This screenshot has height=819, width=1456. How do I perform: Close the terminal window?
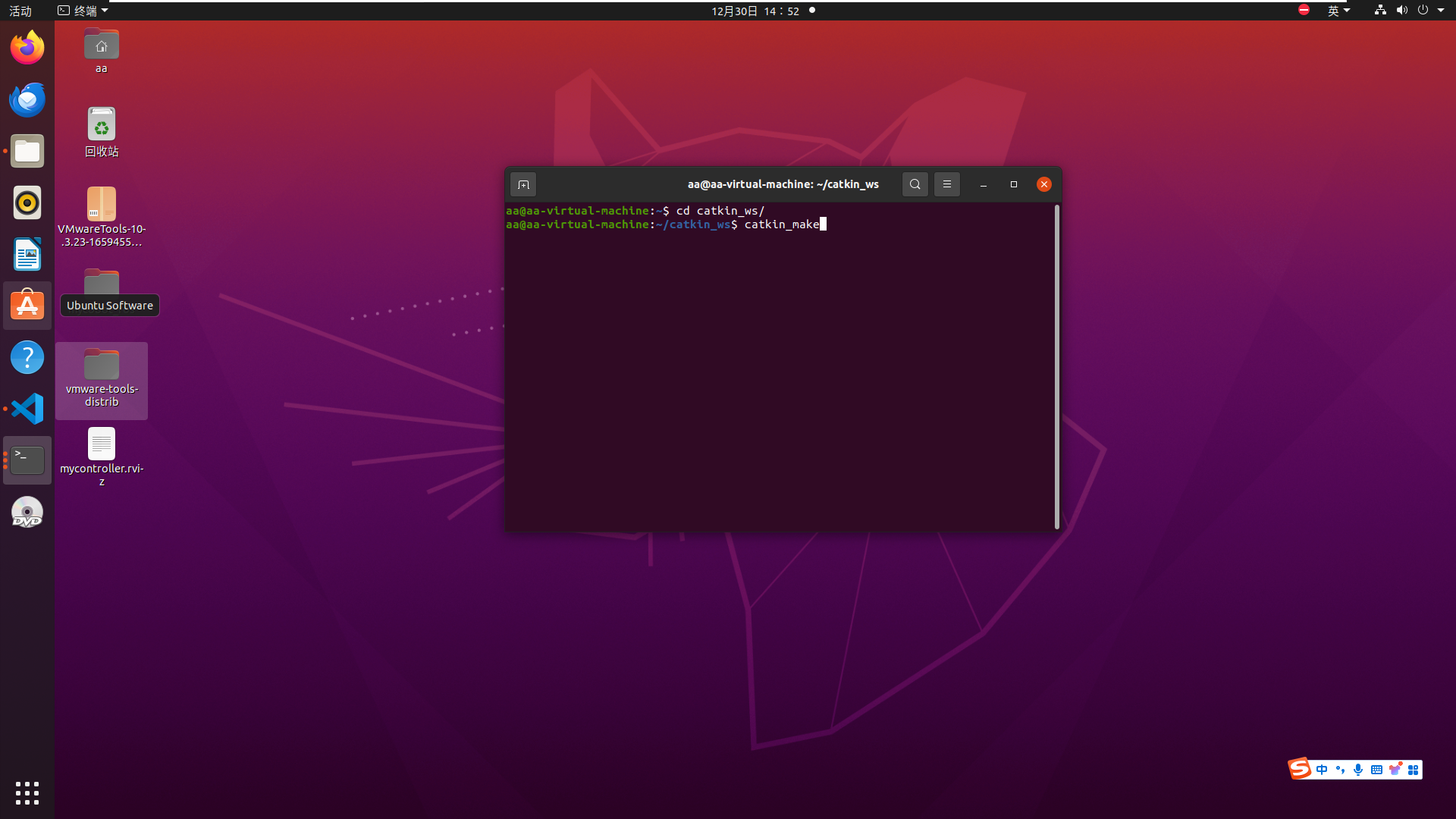(1044, 184)
